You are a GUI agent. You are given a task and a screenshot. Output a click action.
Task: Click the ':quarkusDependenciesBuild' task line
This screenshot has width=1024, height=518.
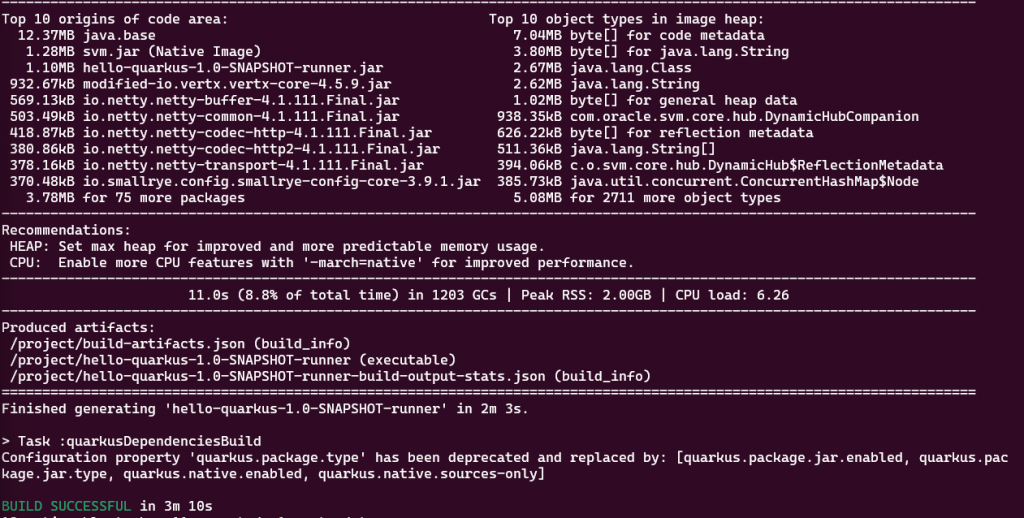tap(131, 442)
